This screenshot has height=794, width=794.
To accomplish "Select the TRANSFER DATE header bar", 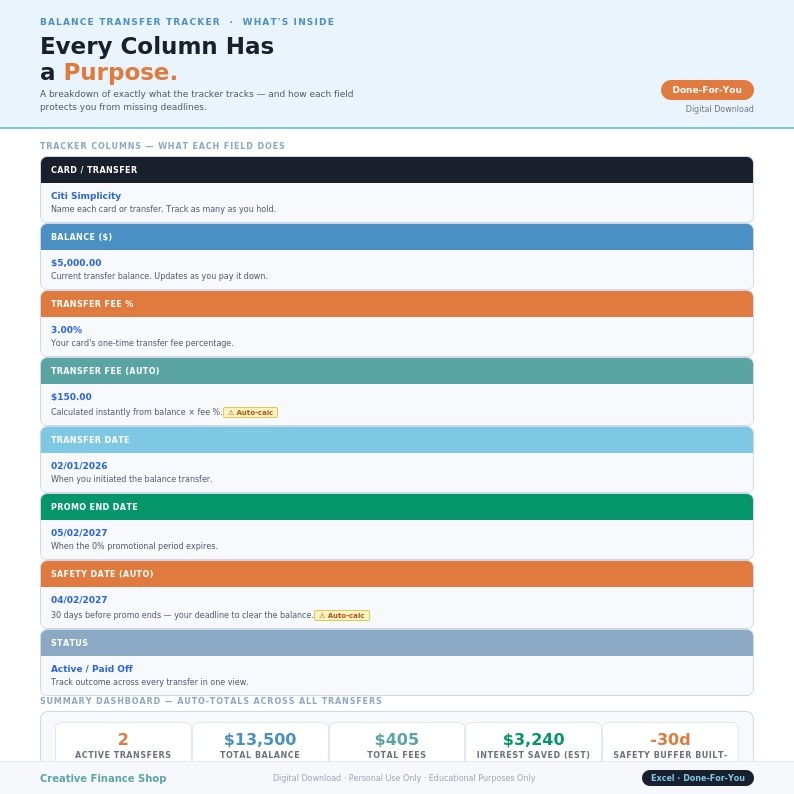I will [396, 440].
